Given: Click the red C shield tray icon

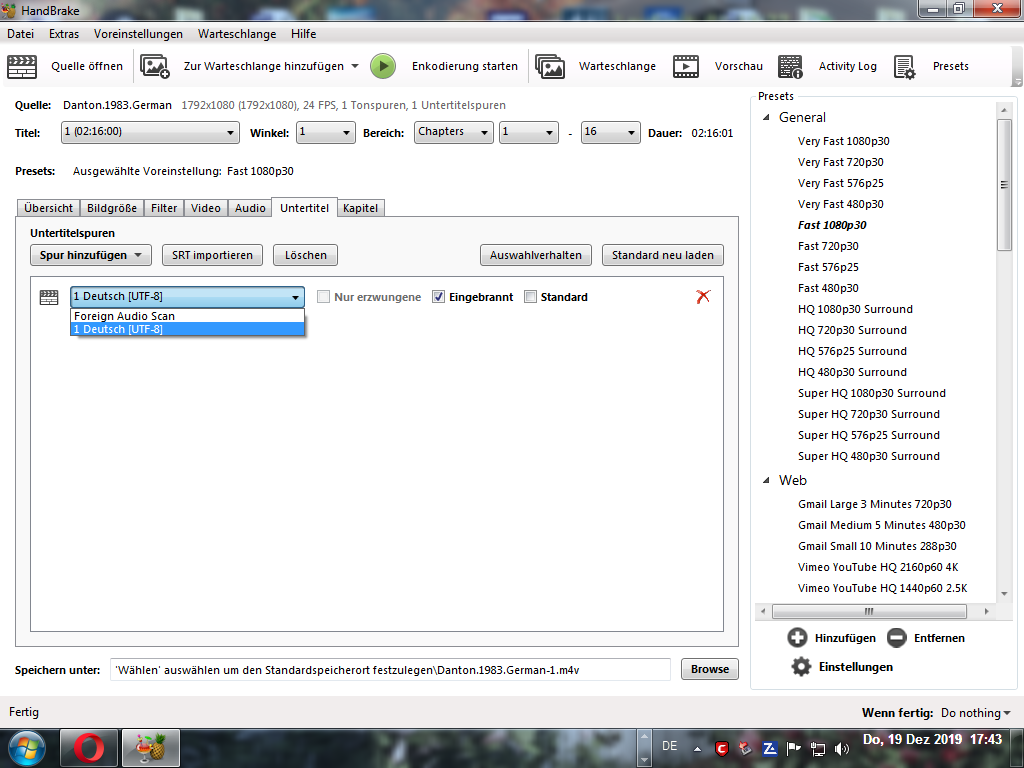Looking at the screenshot, I should (x=722, y=748).
